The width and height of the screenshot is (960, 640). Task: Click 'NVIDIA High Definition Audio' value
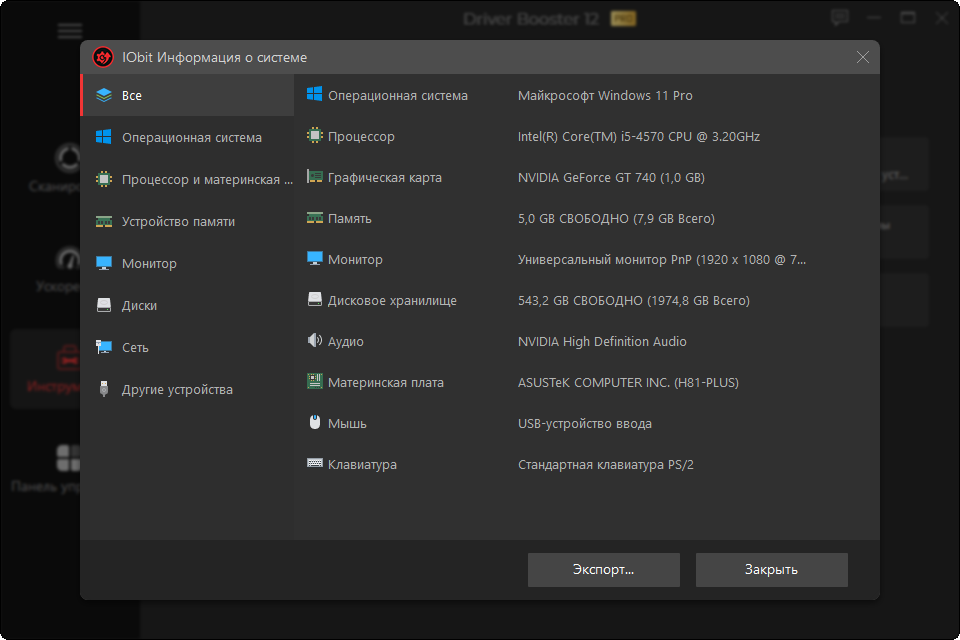(x=602, y=342)
